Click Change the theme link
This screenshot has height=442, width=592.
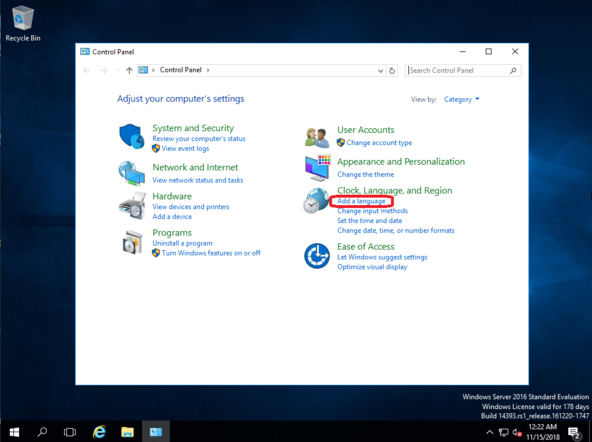click(x=365, y=174)
